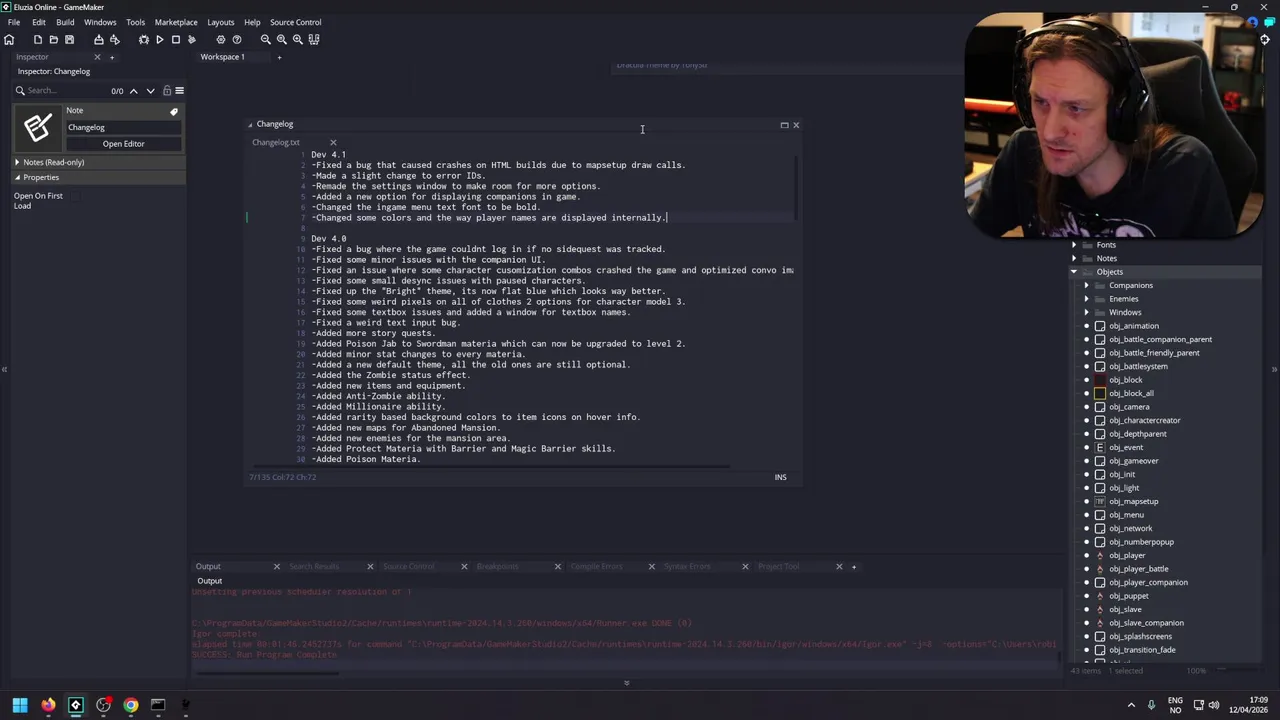
Task: Run the game with the play icon
Action: [160, 39]
